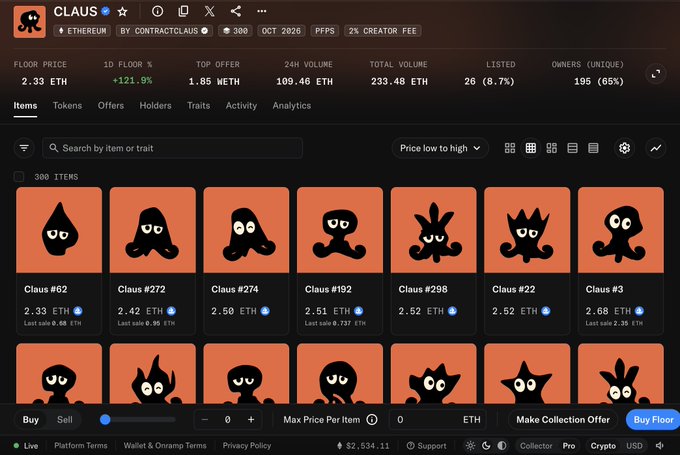Copy the collection address icon

183,11
